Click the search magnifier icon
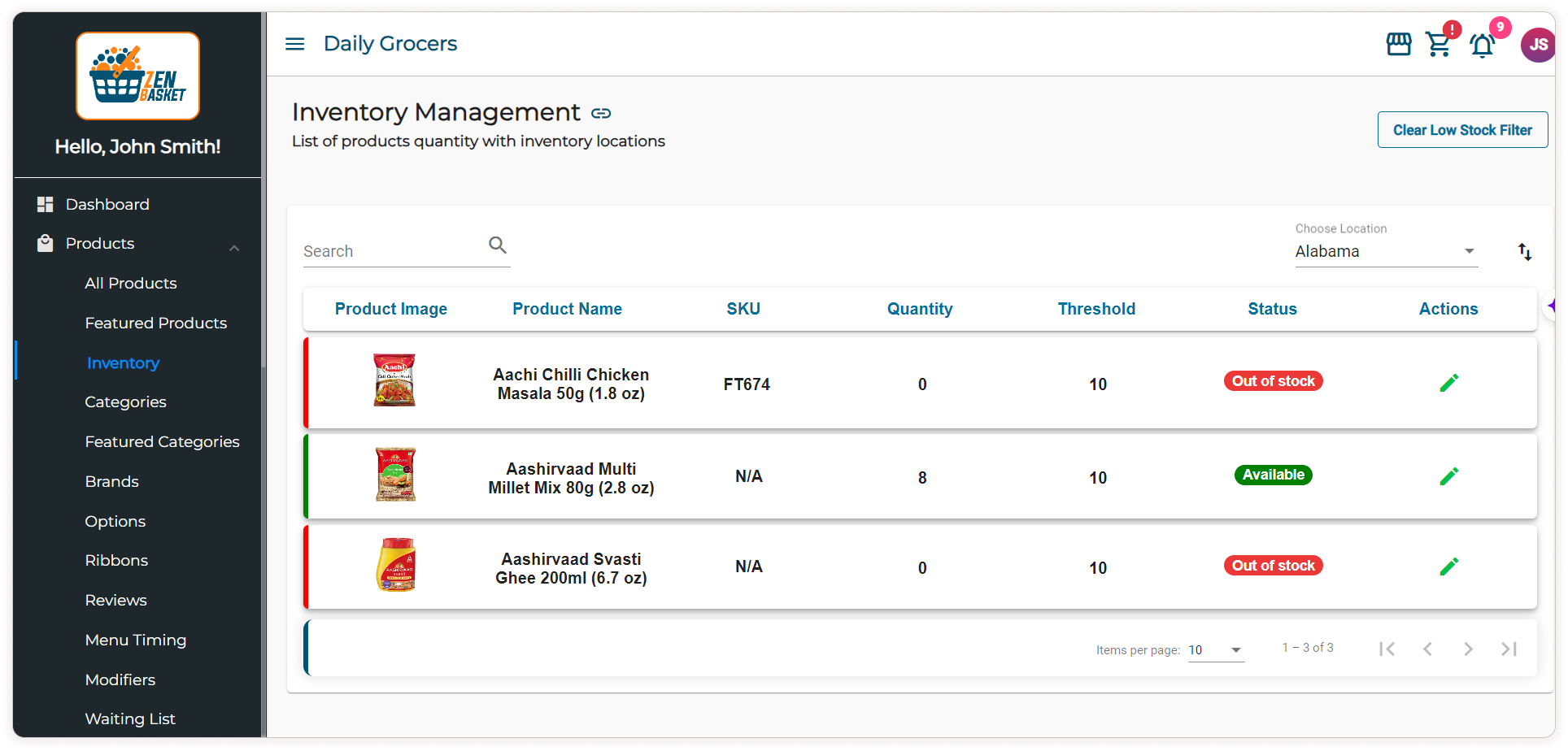1568x751 pixels. (x=498, y=245)
